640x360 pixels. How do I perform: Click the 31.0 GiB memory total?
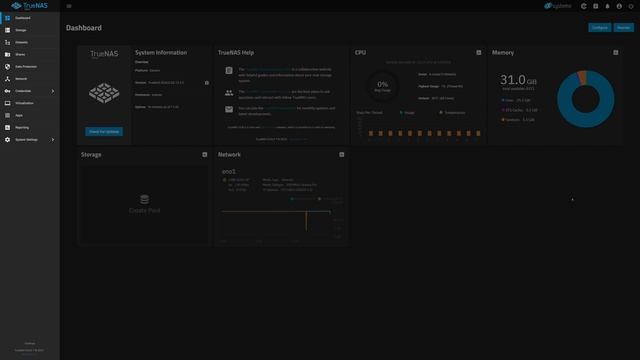pos(518,80)
